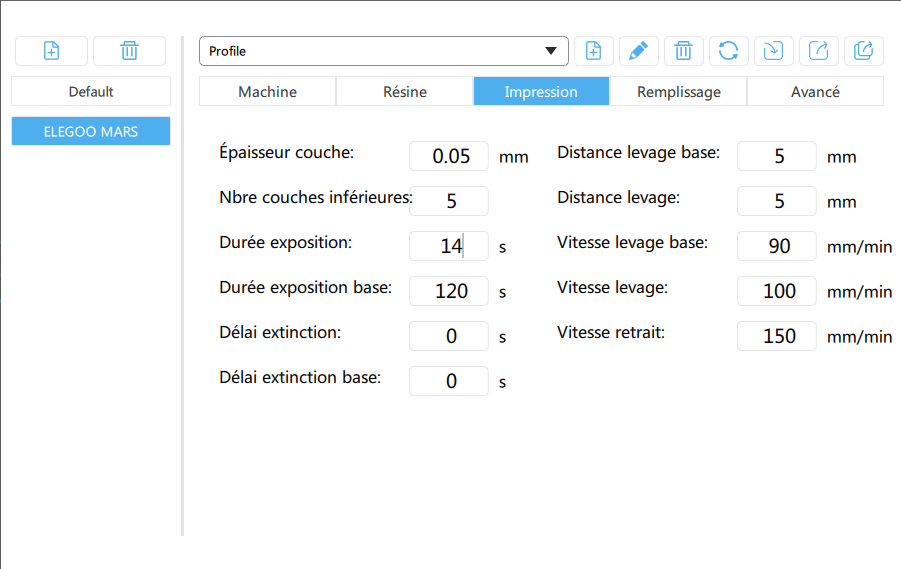Click the Vitesse levage field showing 100
Viewport: 901px width, 569px height.
tap(777, 291)
